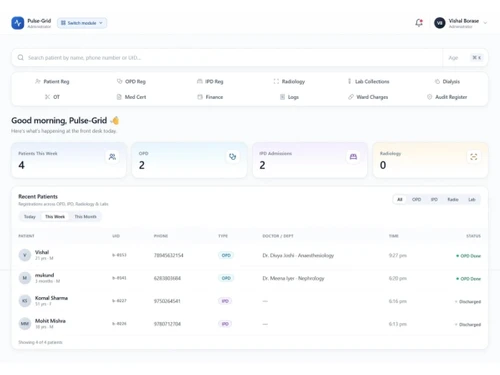
Task: Open the notifications bell icon
Action: [x=419, y=23]
